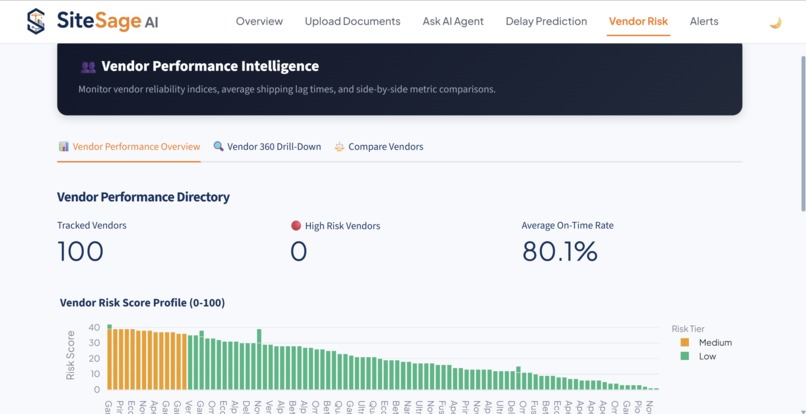Click the first orange bar in the chart
The width and height of the screenshot is (806, 414).
click(x=109, y=359)
